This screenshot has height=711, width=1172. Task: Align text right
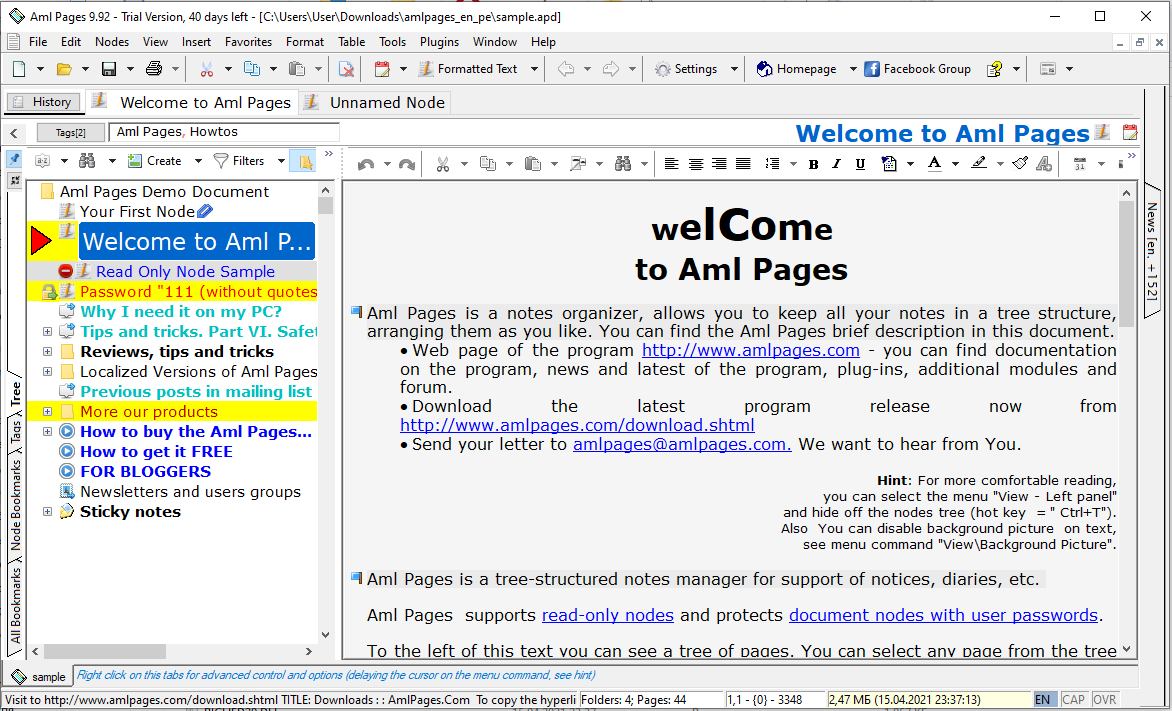(719, 164)
